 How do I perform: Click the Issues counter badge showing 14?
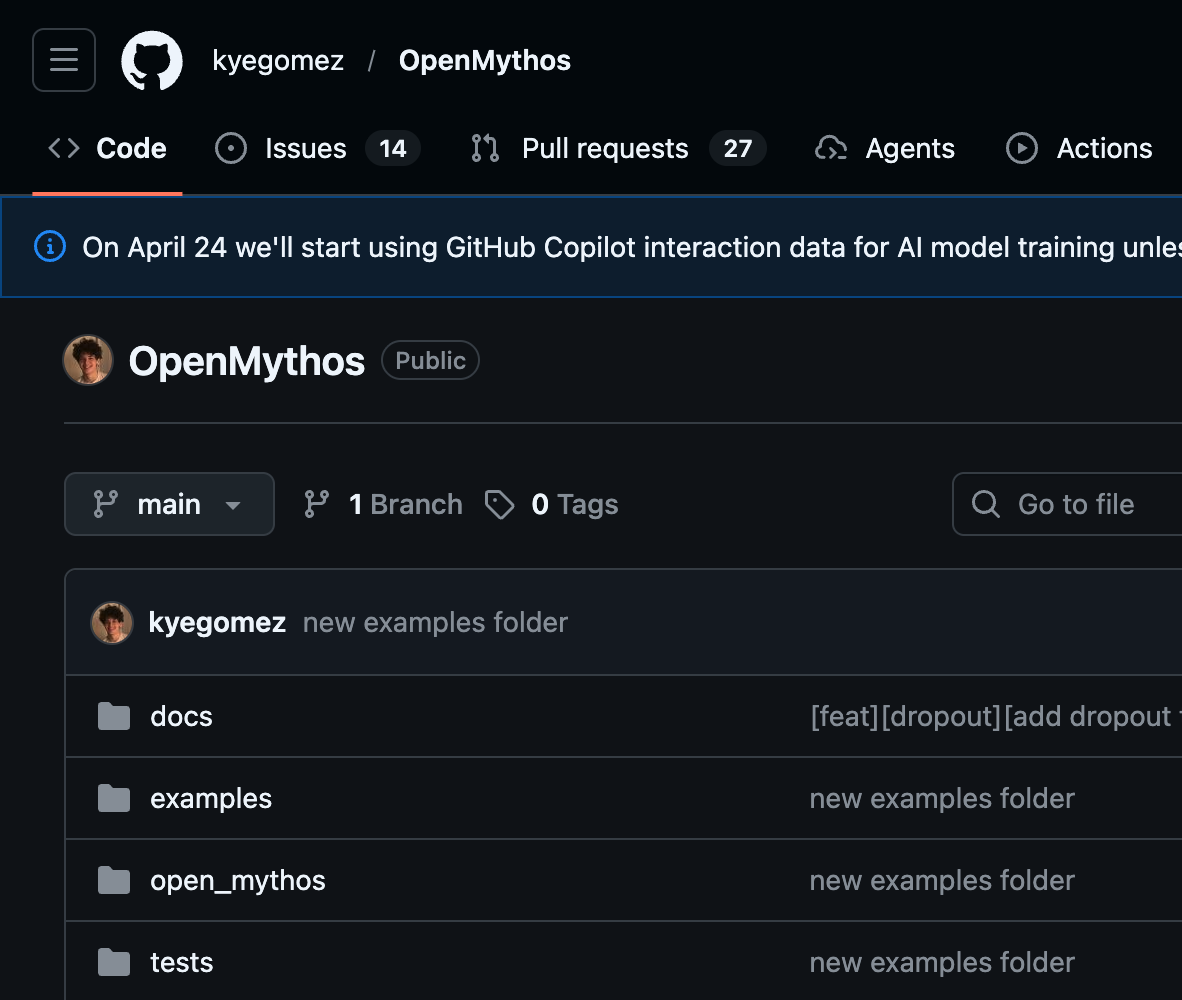coord(393,148)
